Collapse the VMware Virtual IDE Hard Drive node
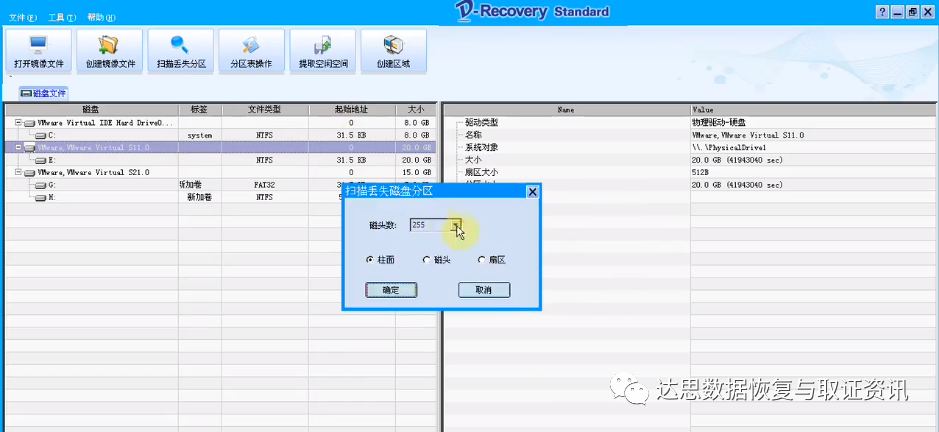 click(19, 123)
